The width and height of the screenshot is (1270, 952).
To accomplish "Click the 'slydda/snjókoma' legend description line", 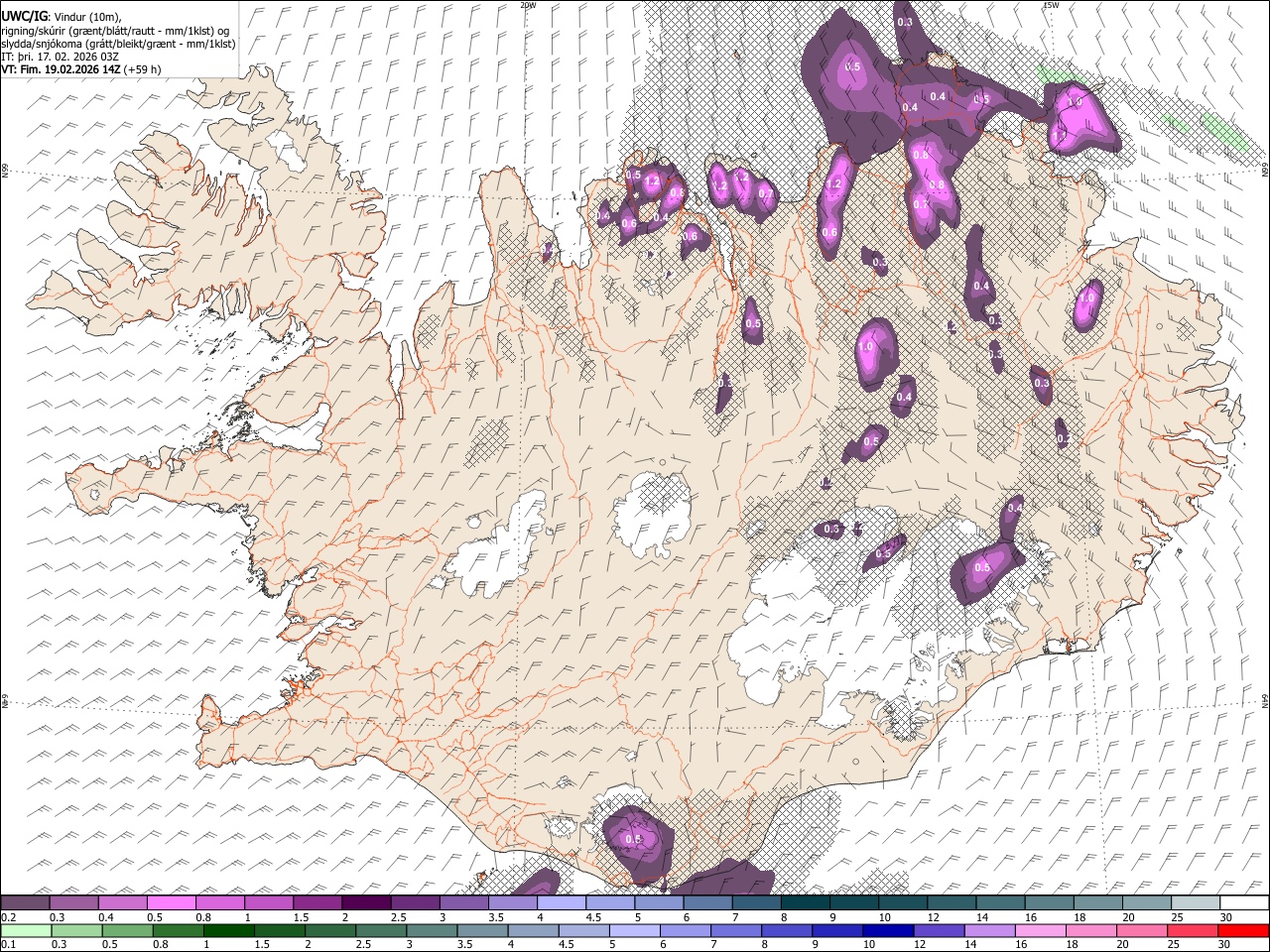I will [119, 44].
